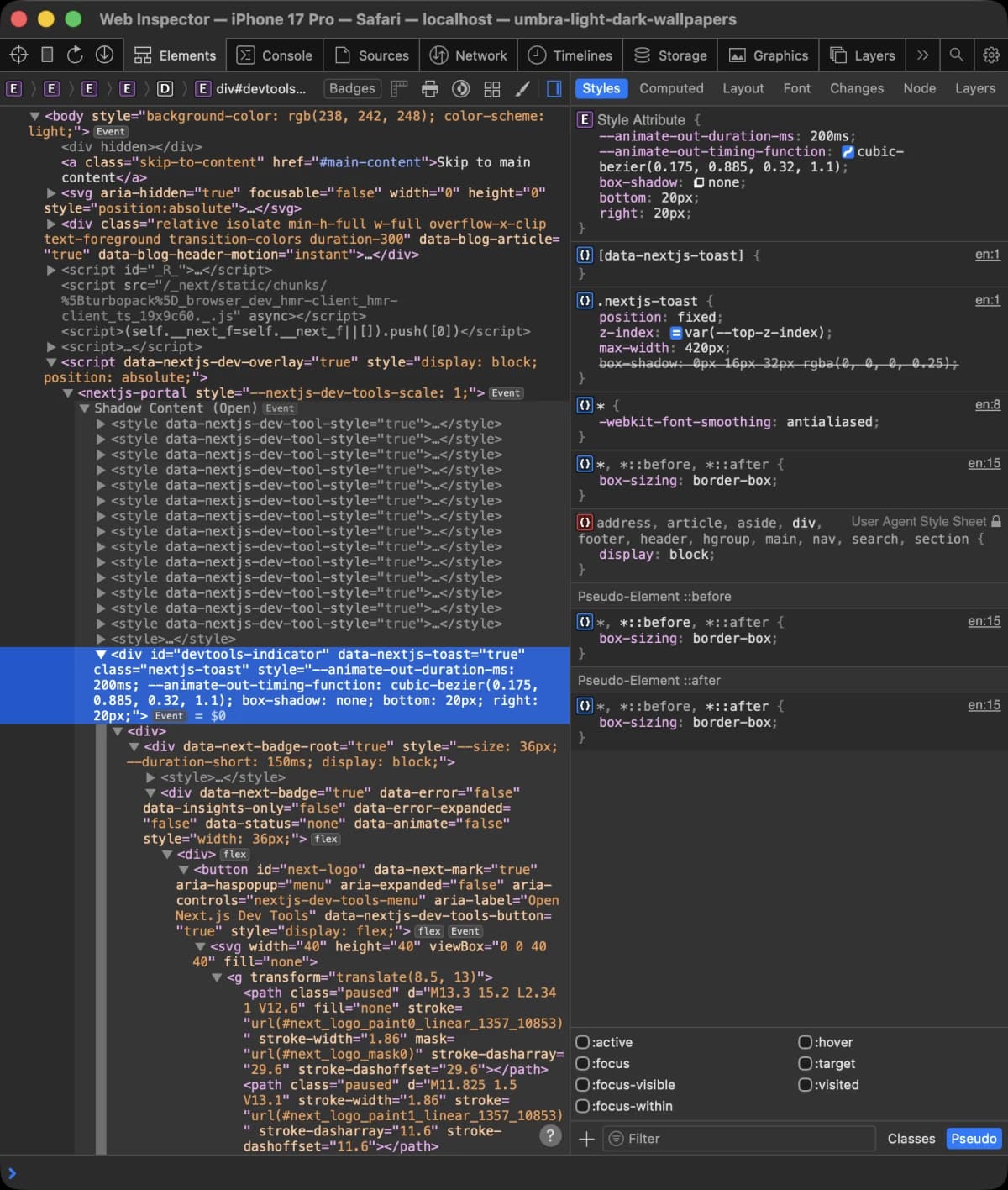Enable the :hover pseudo-class checkbox
The height and width of the screenshot is (1190, 1008).
coord(805,1042)
